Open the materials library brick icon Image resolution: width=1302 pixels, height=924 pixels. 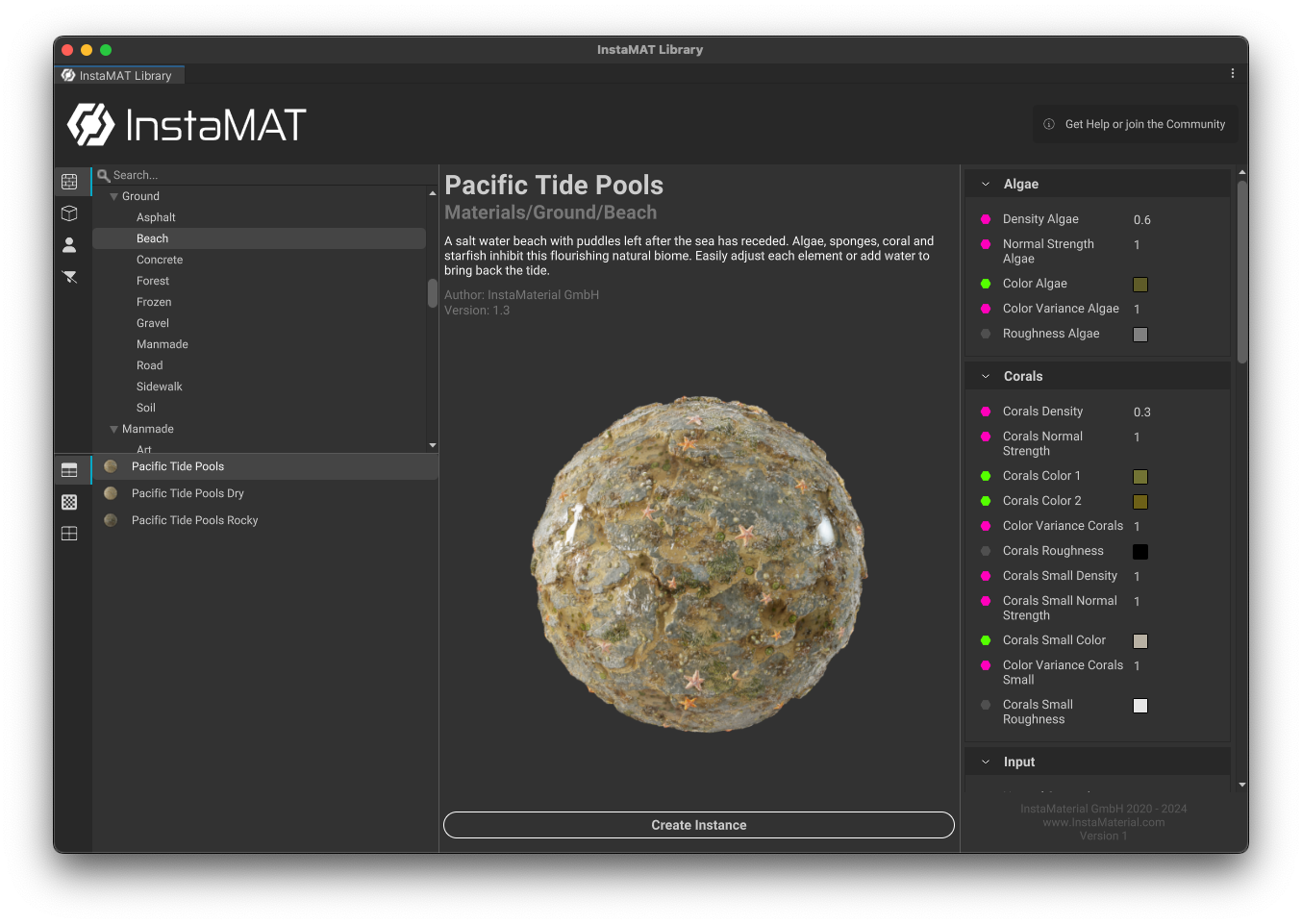pos(69,181)
